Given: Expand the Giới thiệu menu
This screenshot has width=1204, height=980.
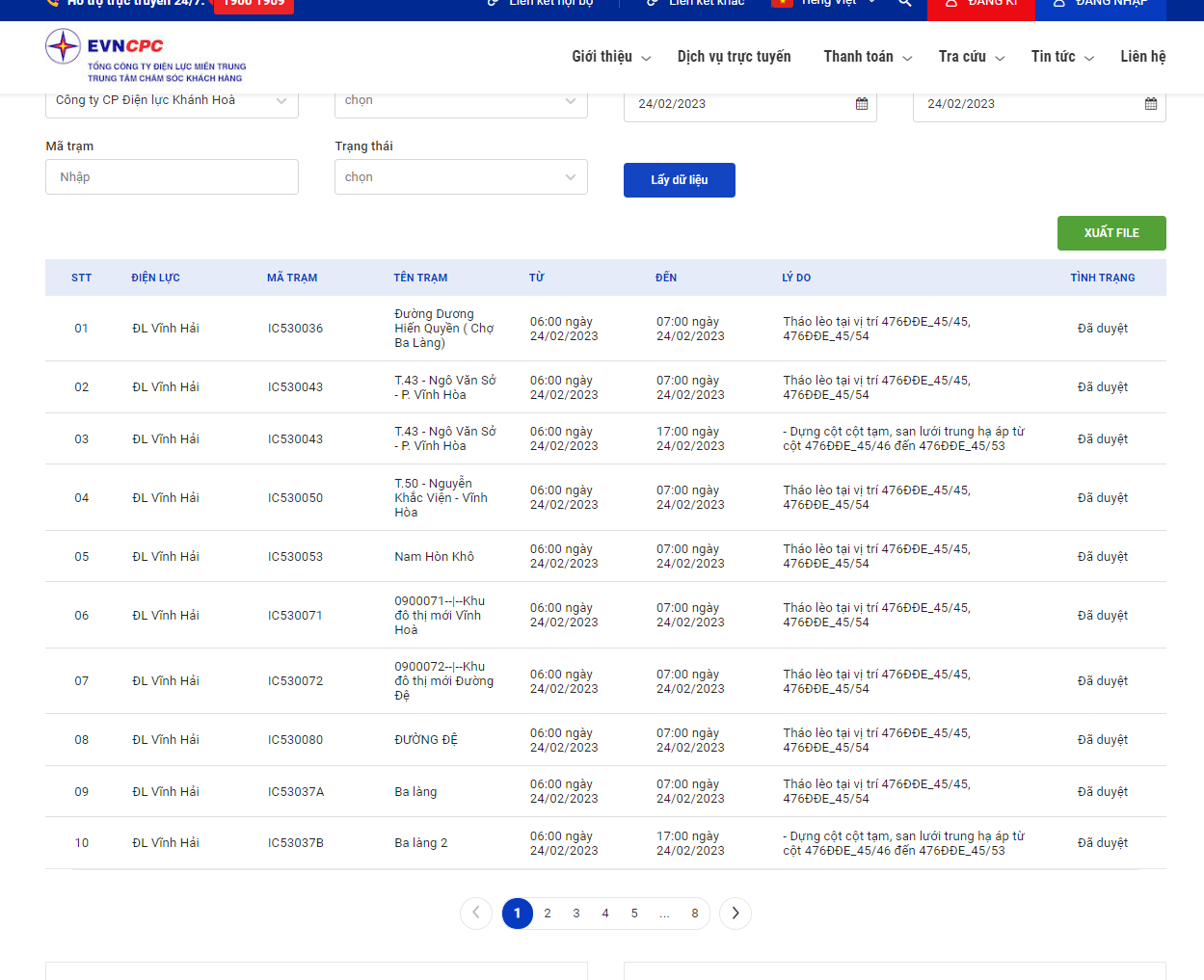Looking at the screenshot, I should click(x=611, y=57).
